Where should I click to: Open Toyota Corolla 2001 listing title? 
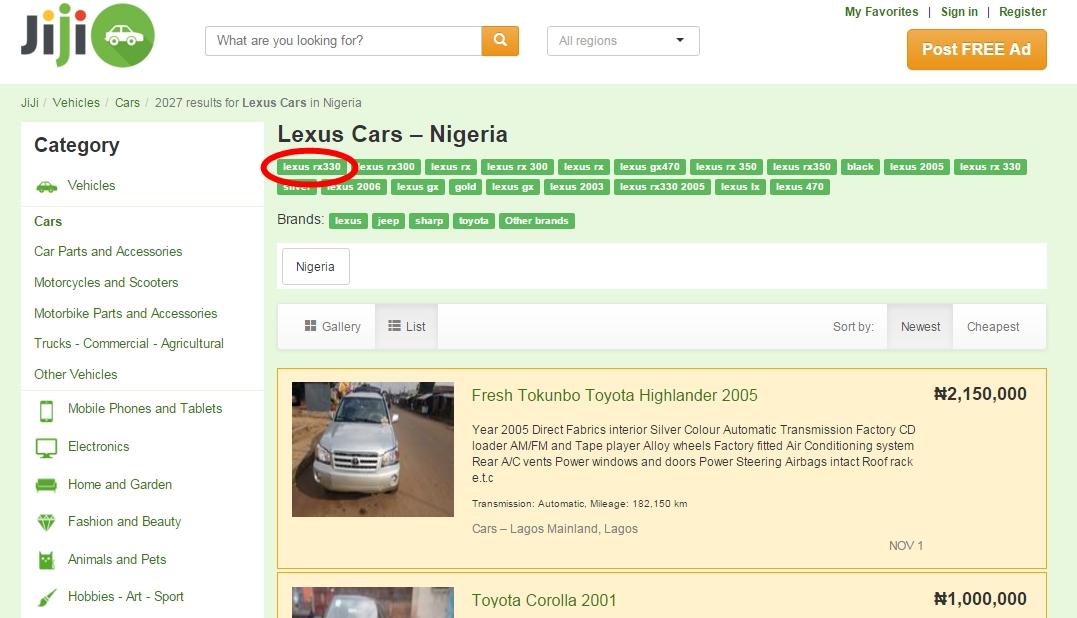544,600
